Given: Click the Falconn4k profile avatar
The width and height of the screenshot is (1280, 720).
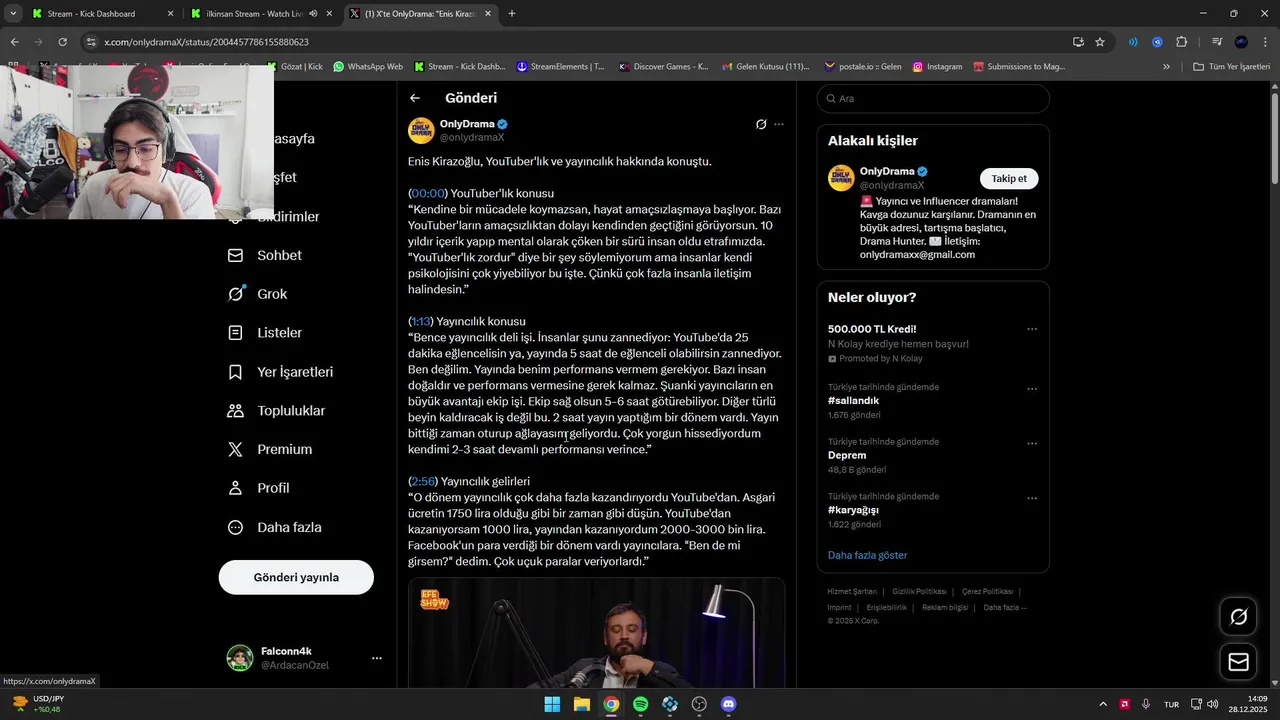Looking at the screenshot, I should [x=239, y=658].
